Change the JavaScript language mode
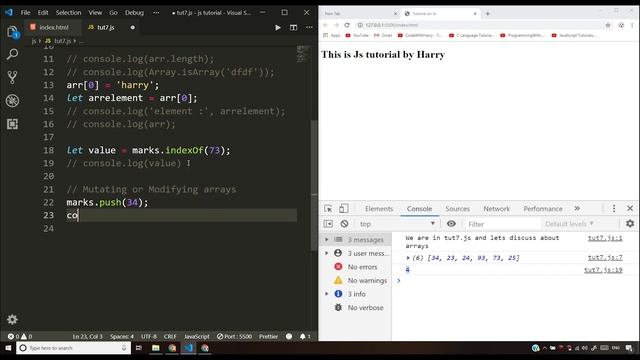This screenshot has height=360, width=640. click(x=197, y=336)
